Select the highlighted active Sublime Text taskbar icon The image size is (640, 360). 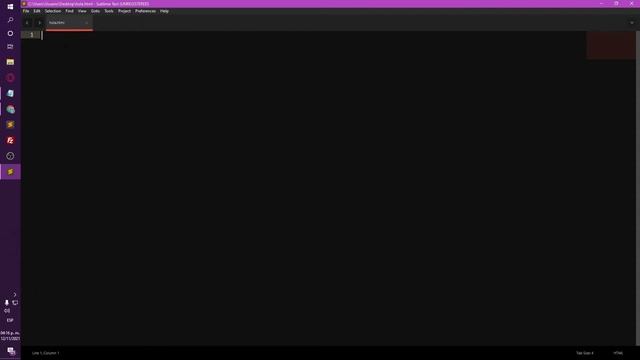click(x=10, y=172)
